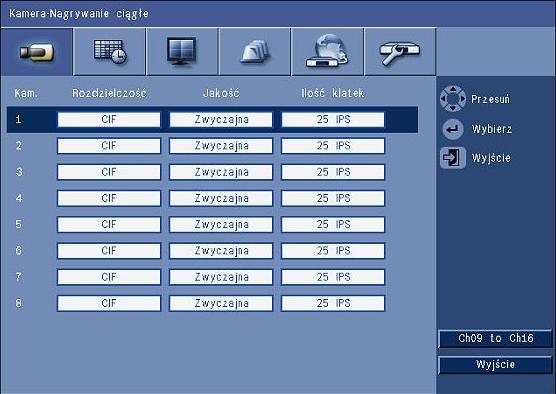Select camera number 4 row label

[18, 198]
